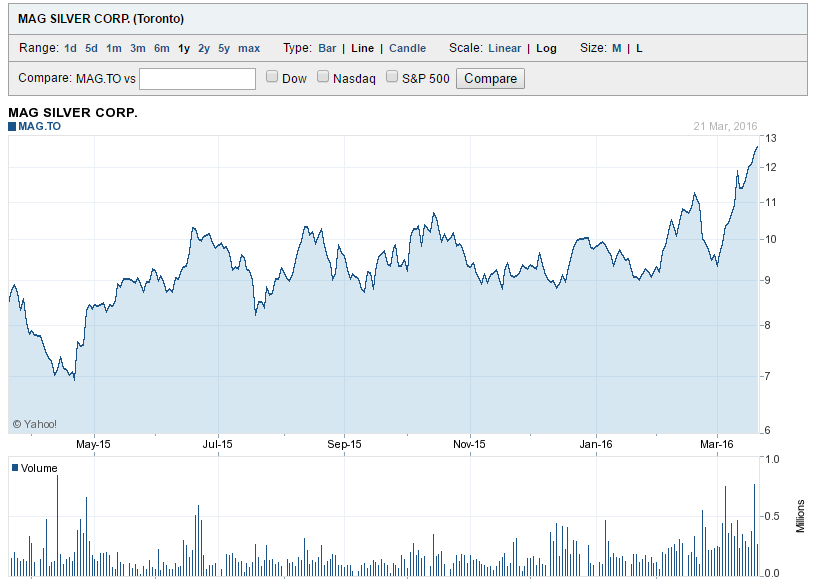
Task: Switch chart type to Candle
Action: point(407,48)
